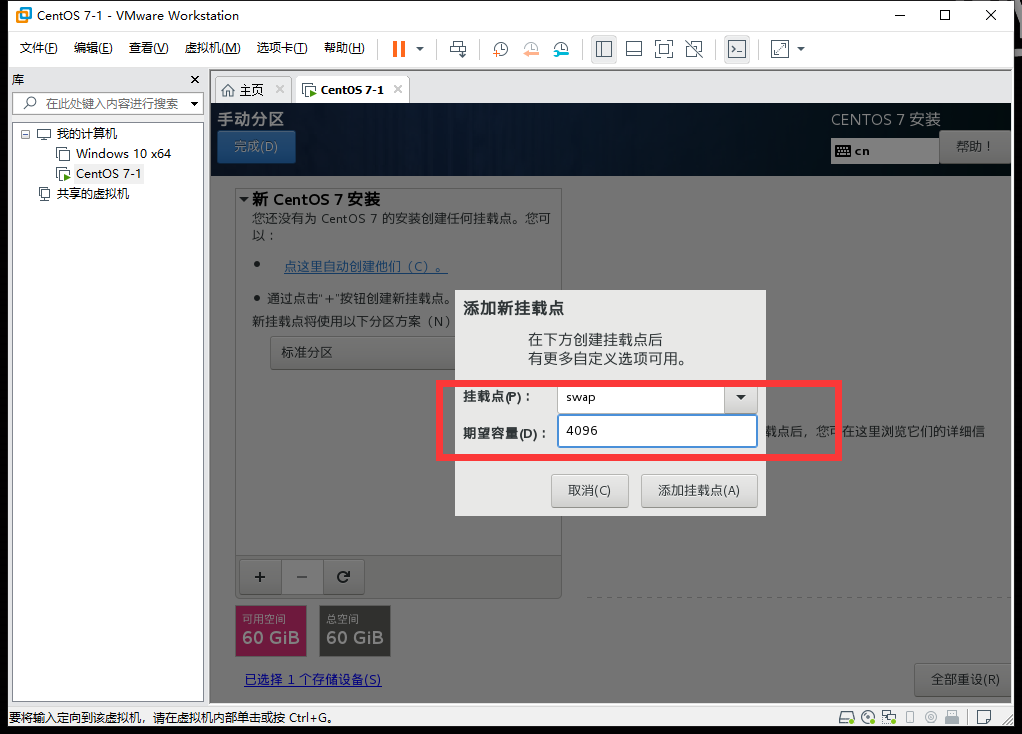Click the stretch guest display icon
This screenshot has height=734, width=1022.
coord(780,49)
